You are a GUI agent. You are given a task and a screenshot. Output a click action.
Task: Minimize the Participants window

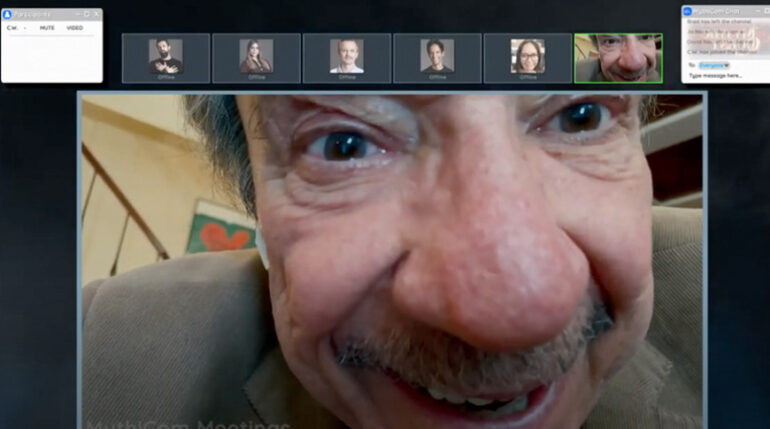(x=78, y=14)
